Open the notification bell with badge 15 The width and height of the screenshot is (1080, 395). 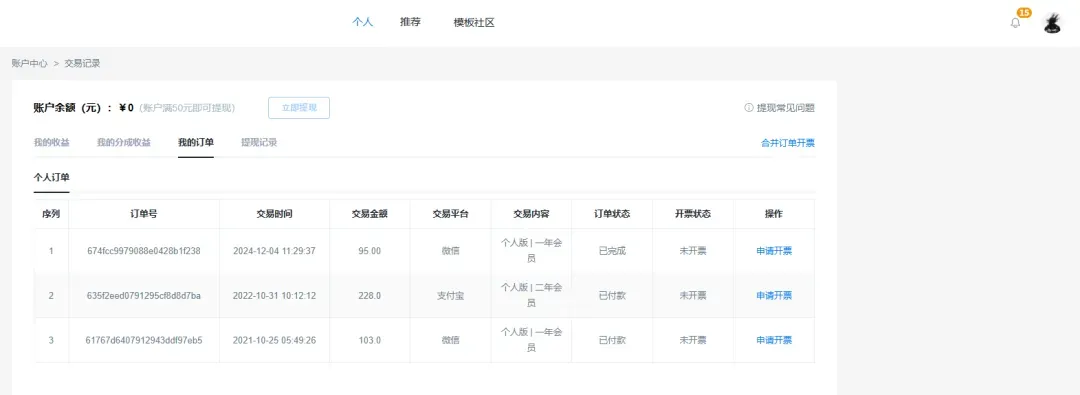pyautogui.click(x=1015, y=23)
